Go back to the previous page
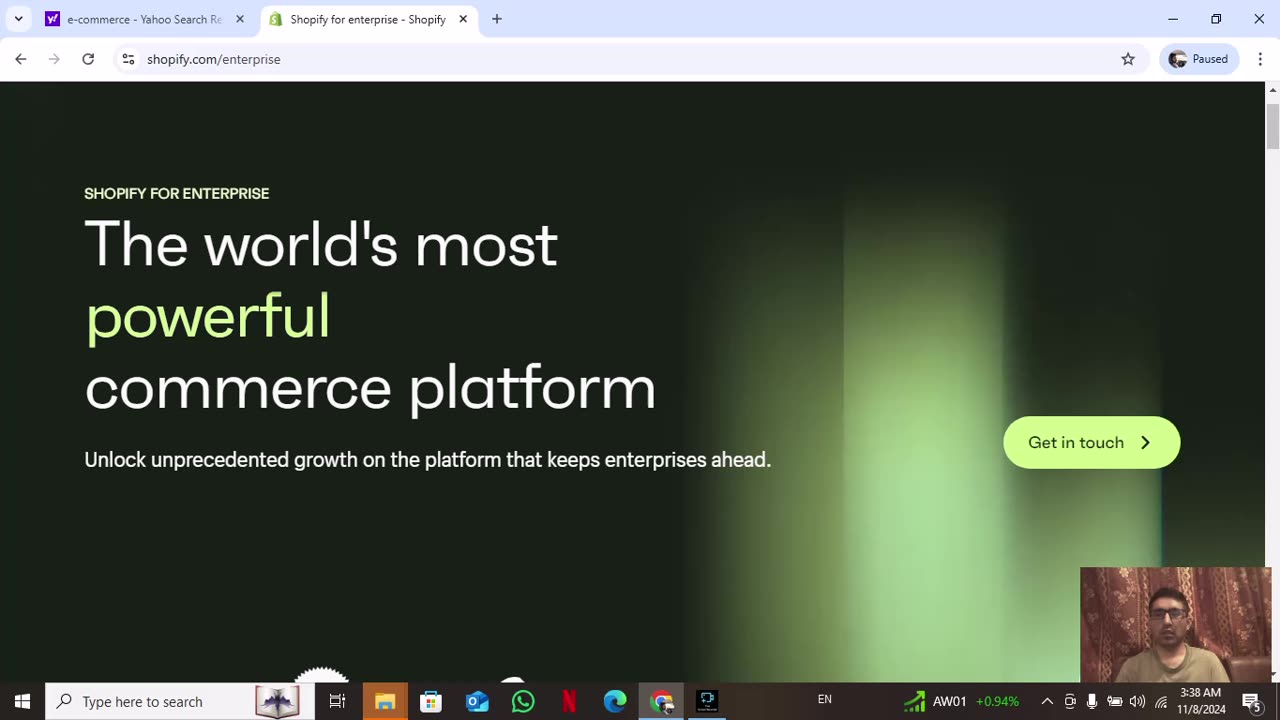1280x720 pixels. point(21,59)
